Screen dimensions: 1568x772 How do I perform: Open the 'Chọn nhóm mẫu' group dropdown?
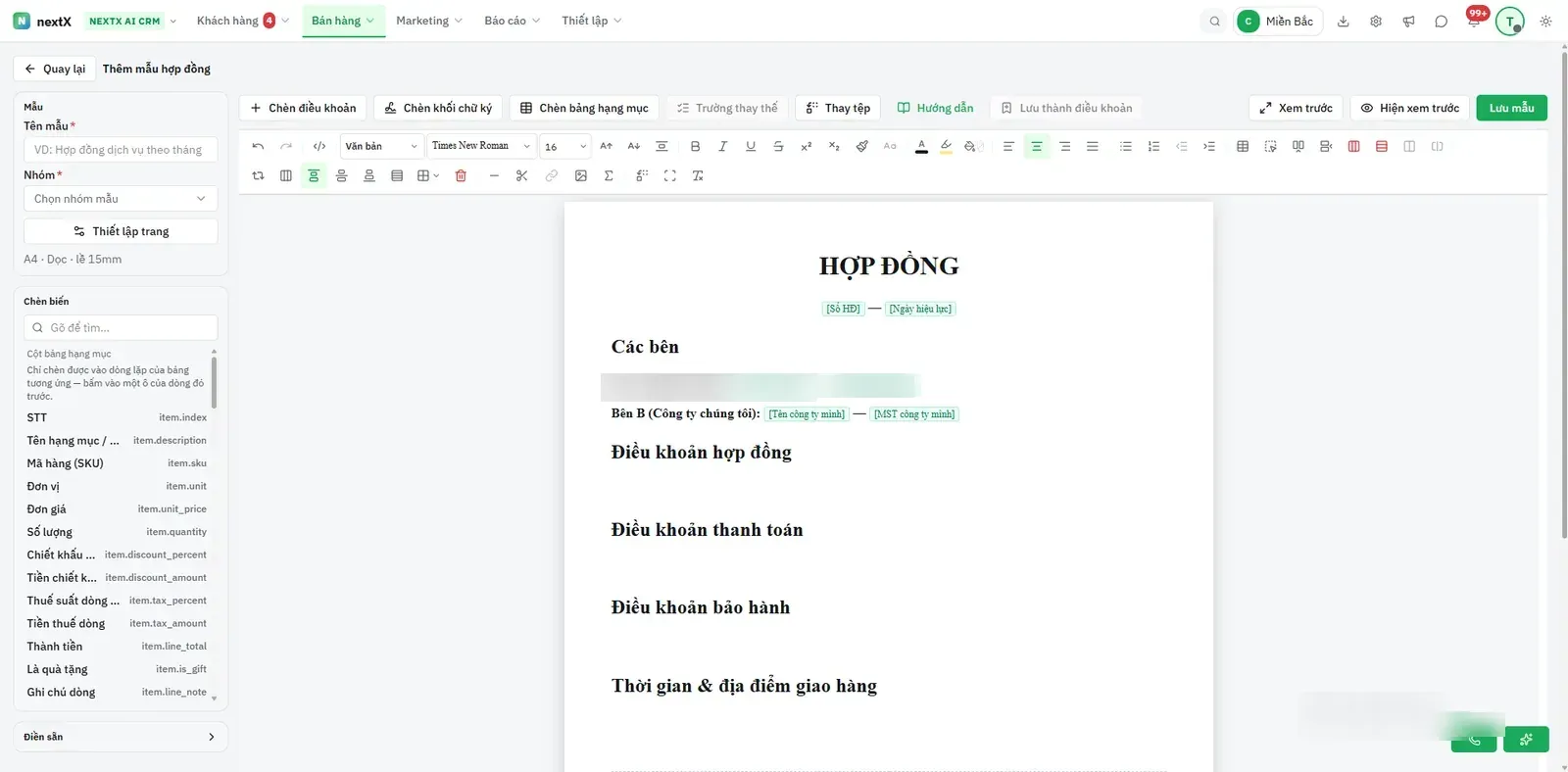point(121,199)
